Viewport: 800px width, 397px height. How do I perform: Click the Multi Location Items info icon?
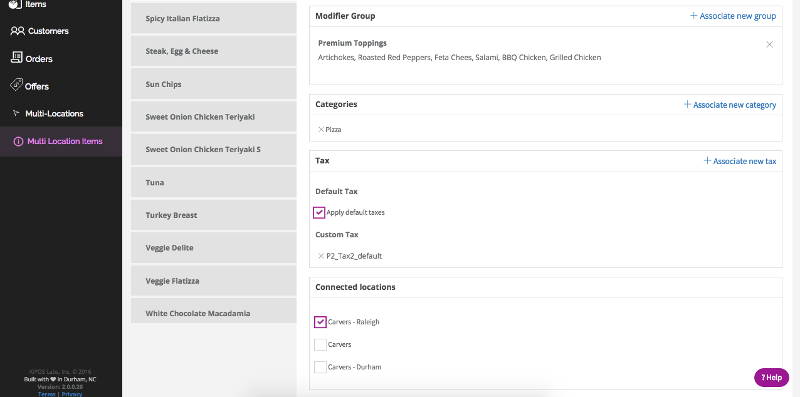[18, 141]
